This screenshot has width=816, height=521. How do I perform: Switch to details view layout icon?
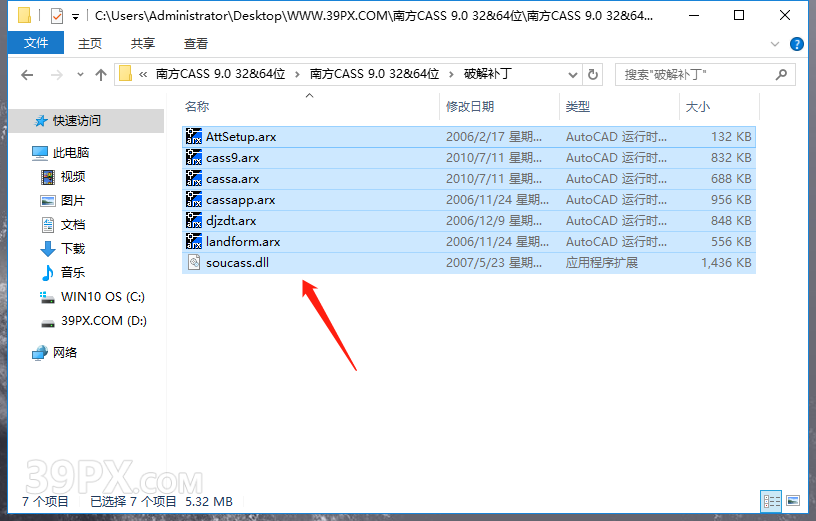(771, 501)
